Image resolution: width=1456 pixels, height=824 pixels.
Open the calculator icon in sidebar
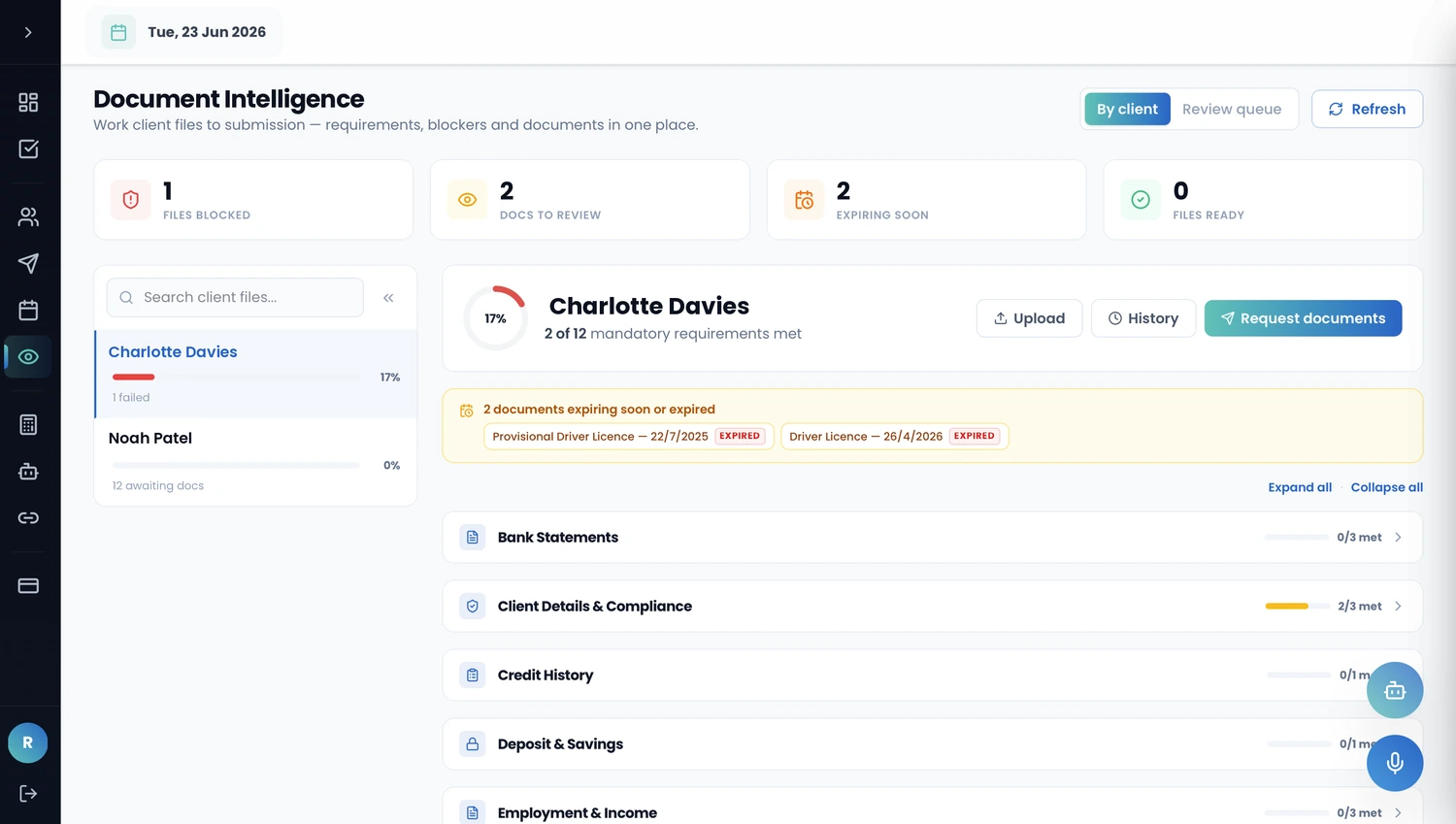point(28,424)
